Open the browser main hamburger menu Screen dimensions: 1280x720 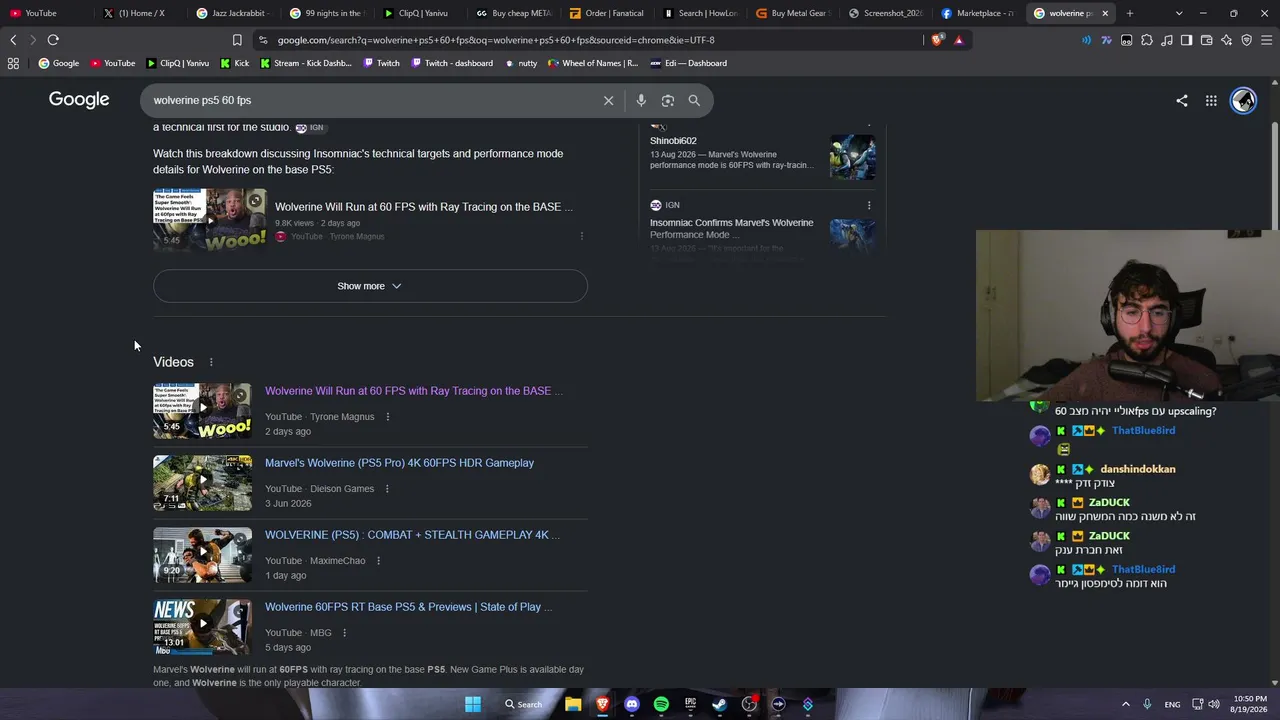pyautogui.click(x=1266, y=40)
